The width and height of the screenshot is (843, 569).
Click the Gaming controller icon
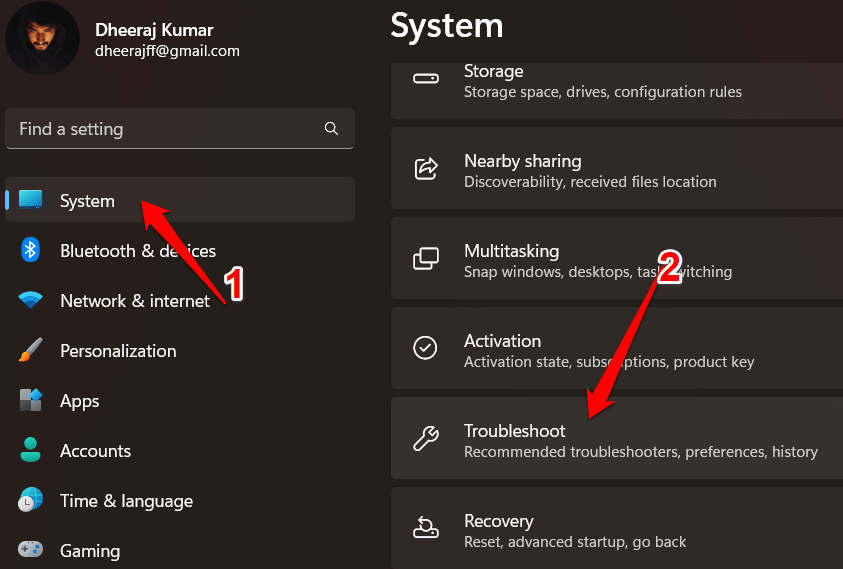click(31, 550)
